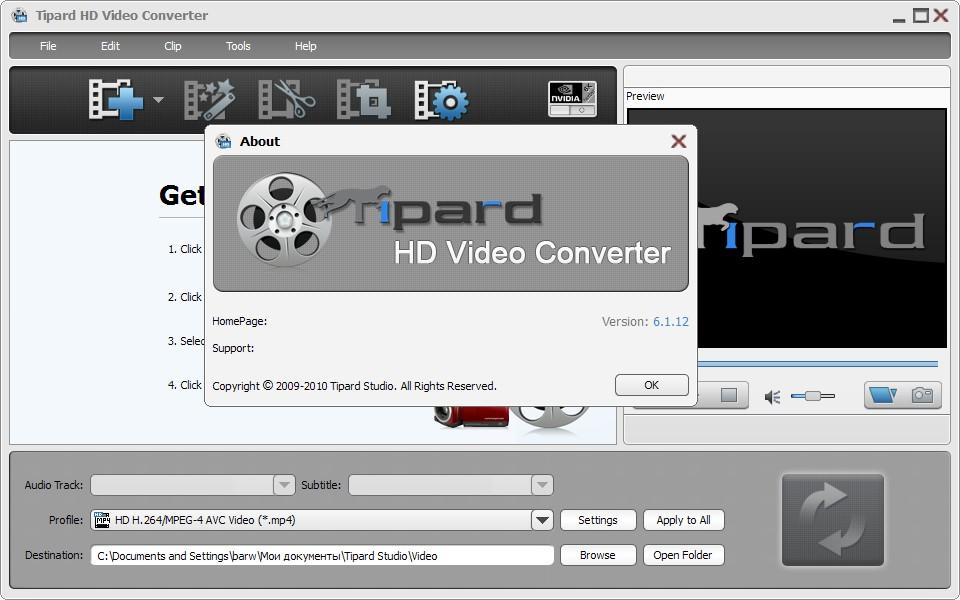
Task: Open the Clip menu
Action: pos(173,46)
